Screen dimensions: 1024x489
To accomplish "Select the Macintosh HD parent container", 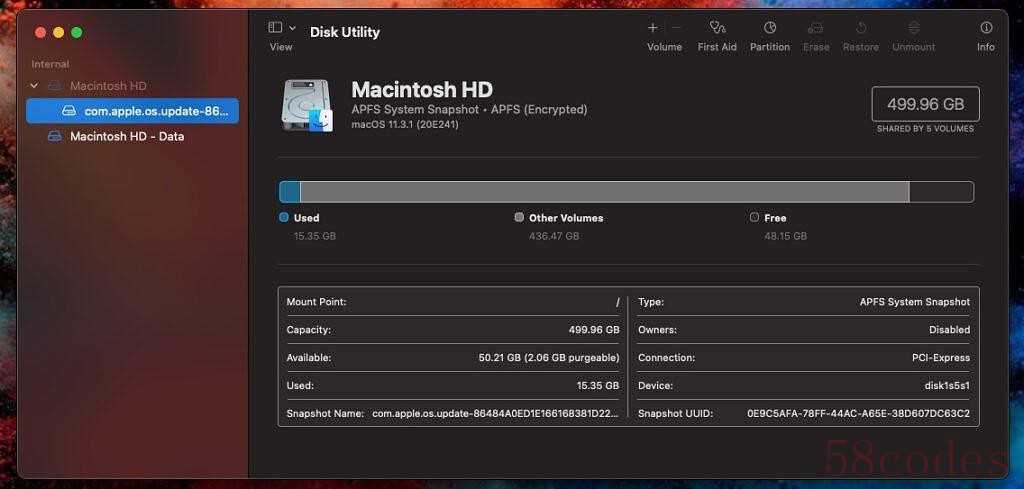I will click(x=108, y=86).
